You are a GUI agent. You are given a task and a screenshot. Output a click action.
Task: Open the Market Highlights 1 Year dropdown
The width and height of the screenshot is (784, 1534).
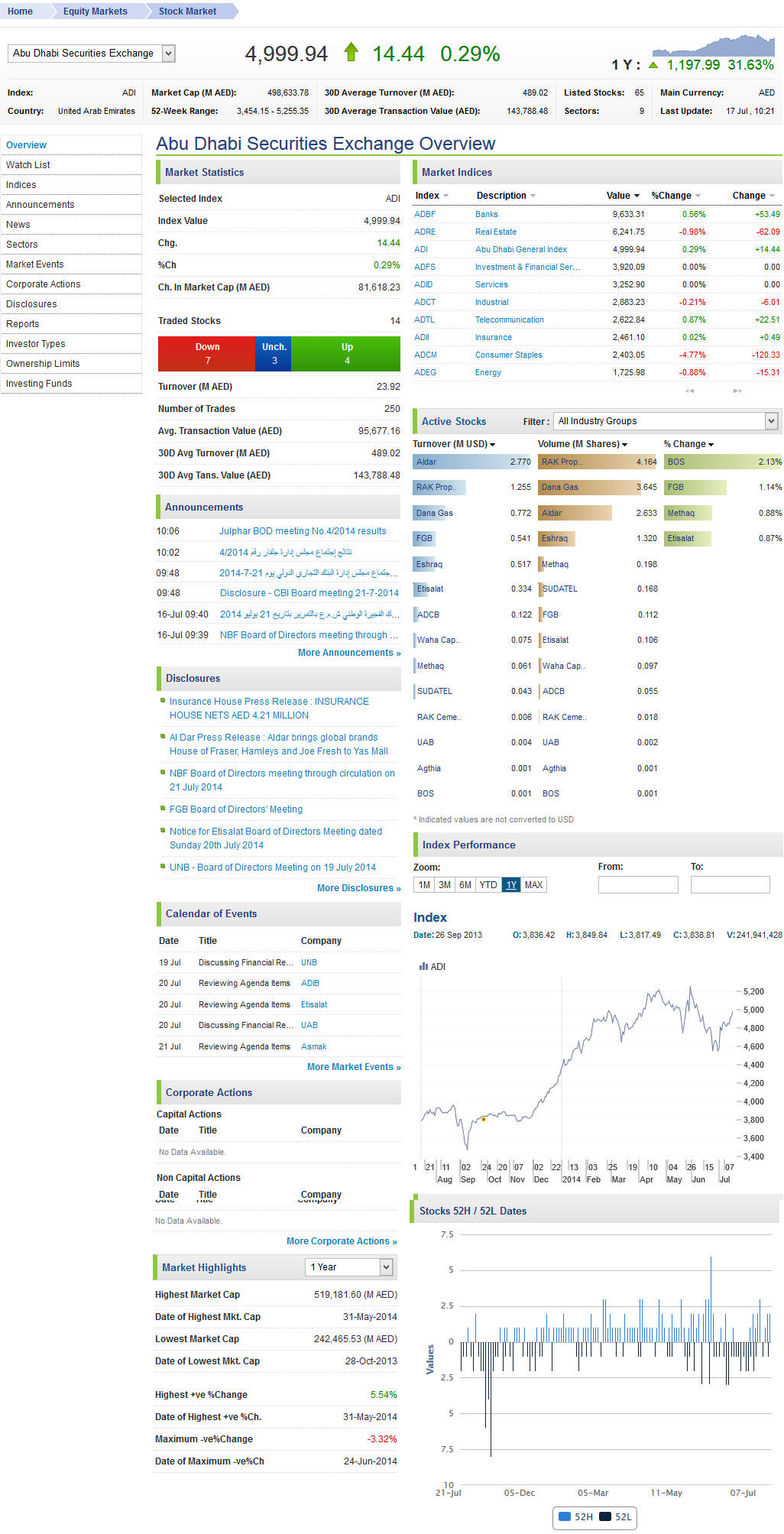click(386, 1267)
